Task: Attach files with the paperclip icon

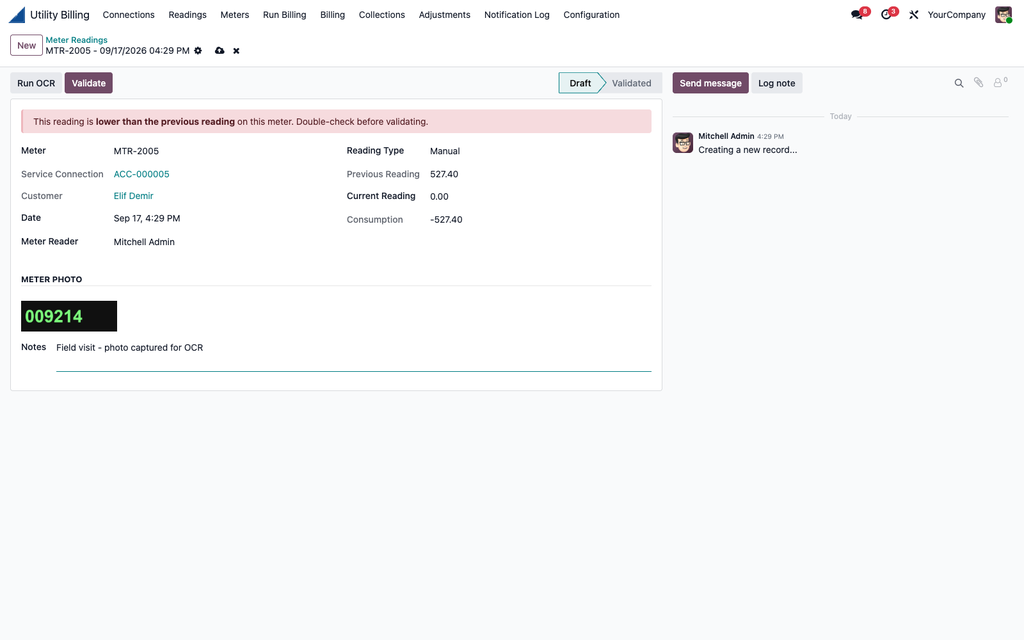Action: pos(978,82)
